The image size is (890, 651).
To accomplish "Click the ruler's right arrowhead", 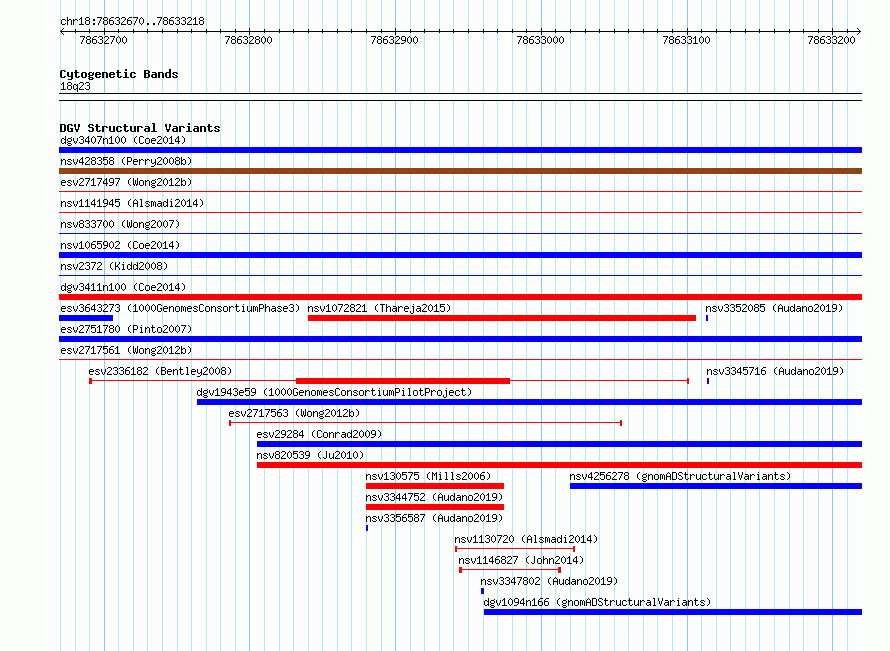I will pos(859,32).
